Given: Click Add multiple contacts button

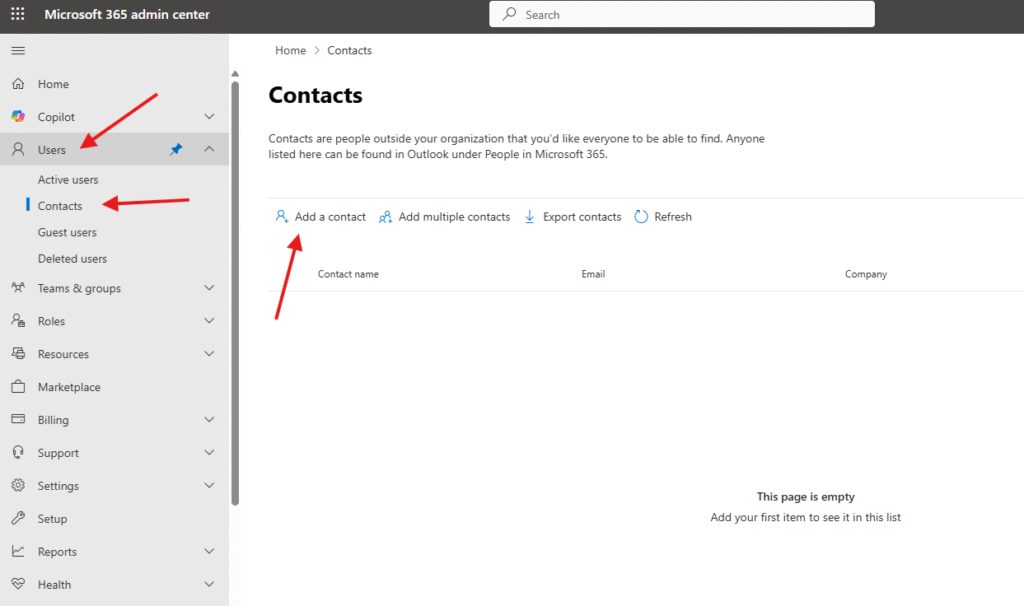Looking at the screenshot, I should pos(445,217).
